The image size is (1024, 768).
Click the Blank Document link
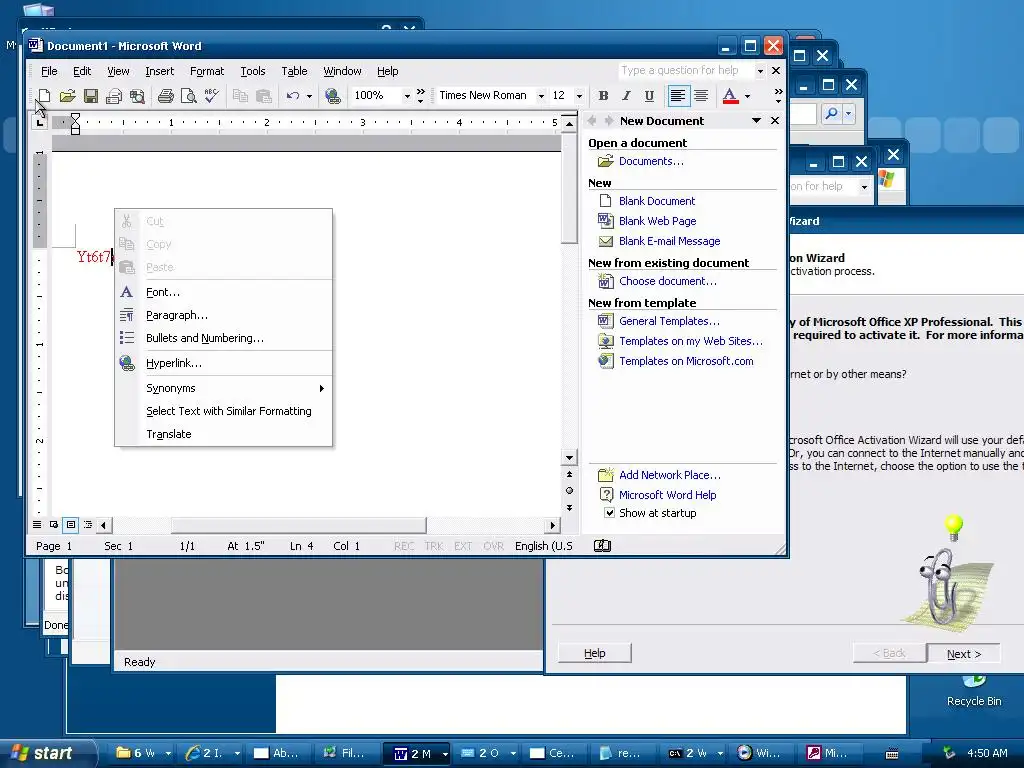656,201
